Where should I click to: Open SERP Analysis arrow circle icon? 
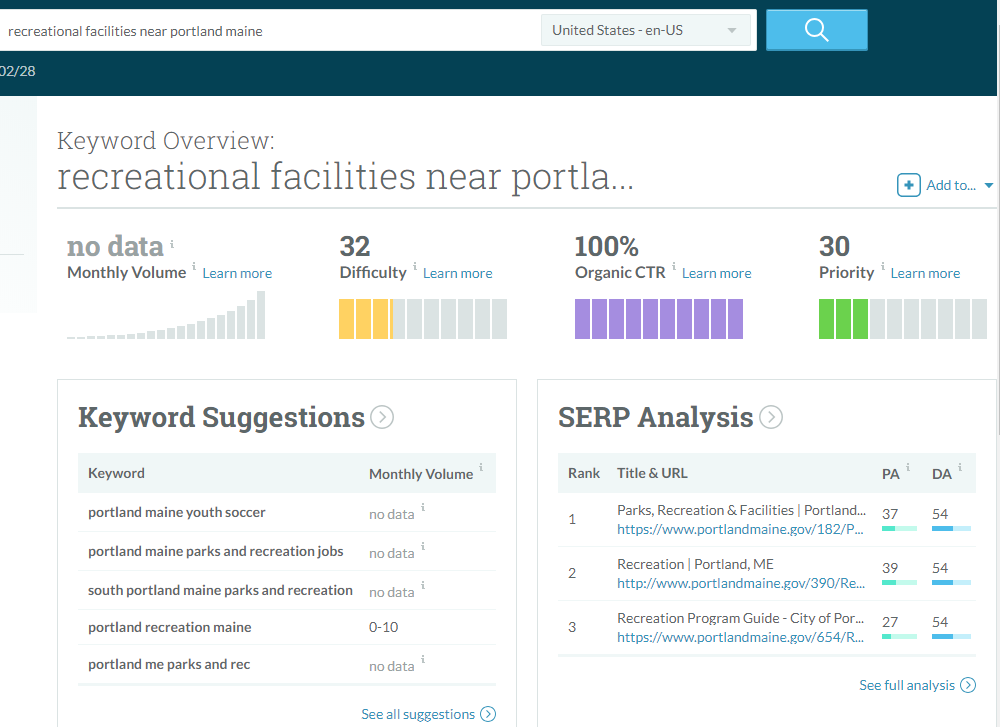pos(771,417)
